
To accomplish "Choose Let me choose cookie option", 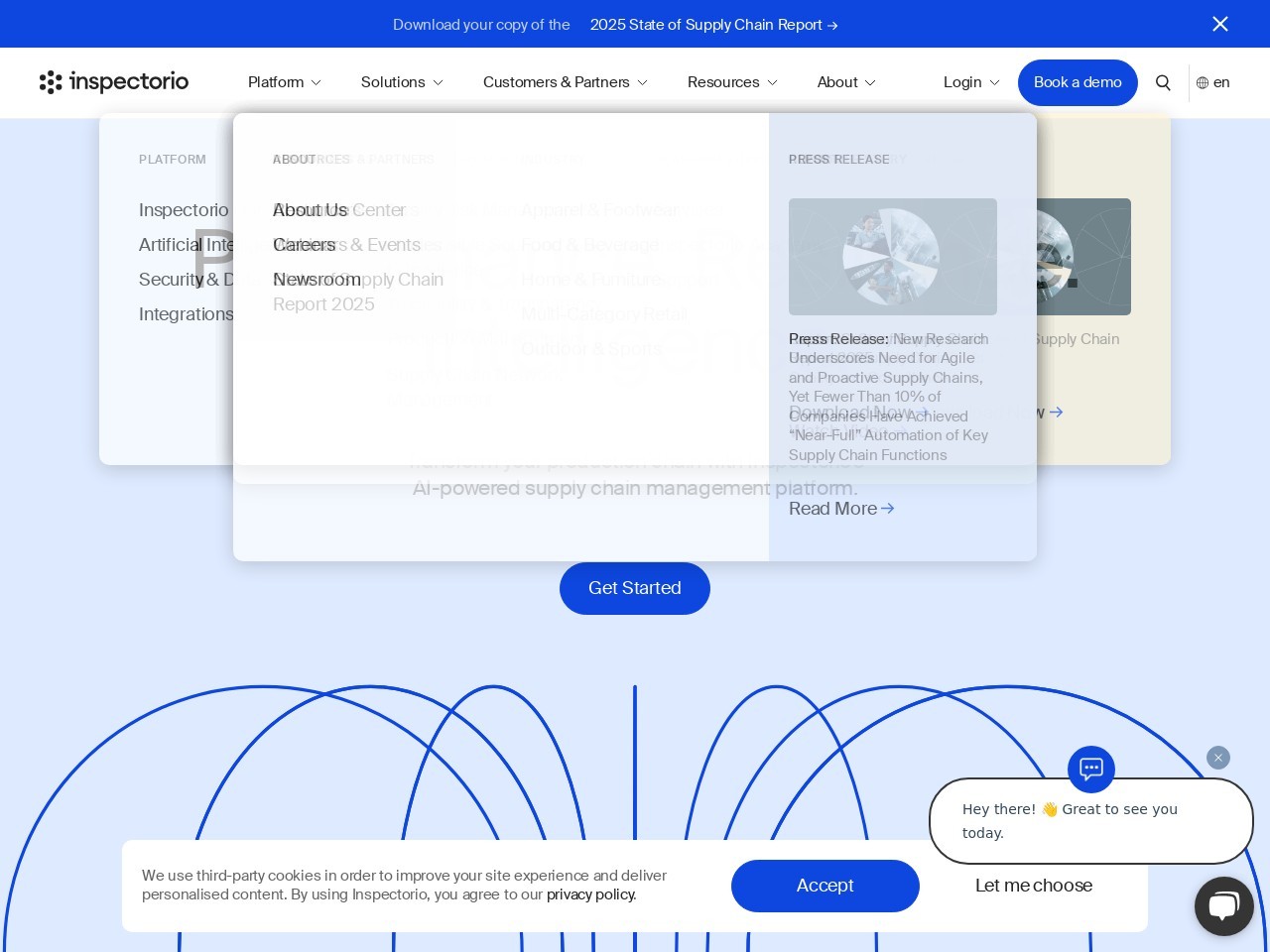I will click(1034, 886).
